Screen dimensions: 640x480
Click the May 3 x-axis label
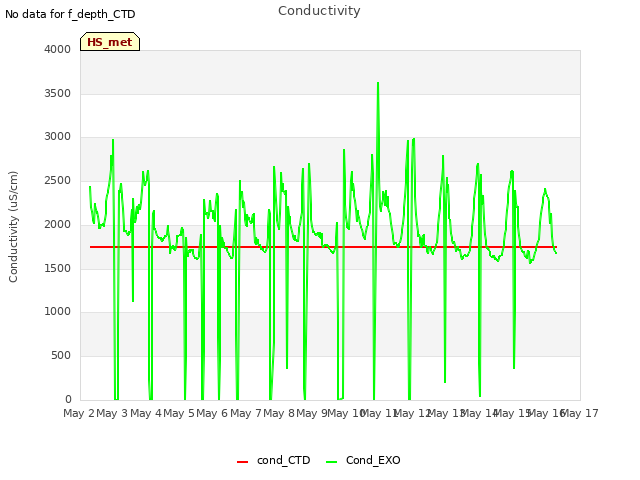click(x=112, y=413)
